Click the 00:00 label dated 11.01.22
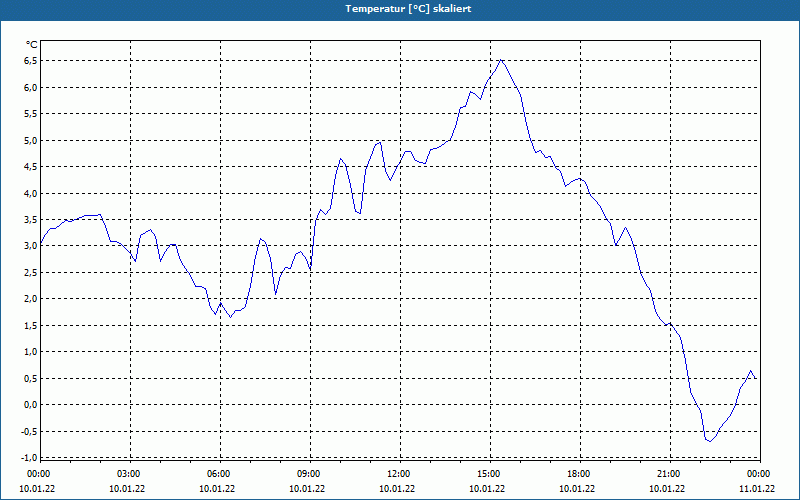800x500 pixels. tap(760, 474)
